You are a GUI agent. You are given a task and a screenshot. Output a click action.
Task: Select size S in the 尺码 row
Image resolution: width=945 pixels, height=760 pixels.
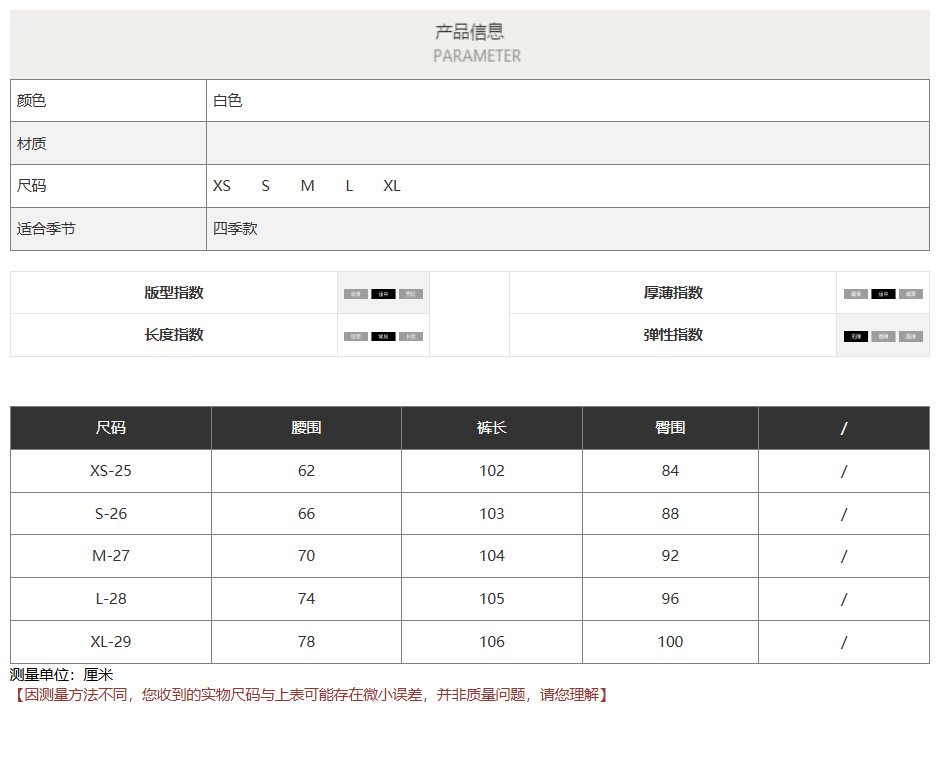pyautogui.click(x=266, y=186)
